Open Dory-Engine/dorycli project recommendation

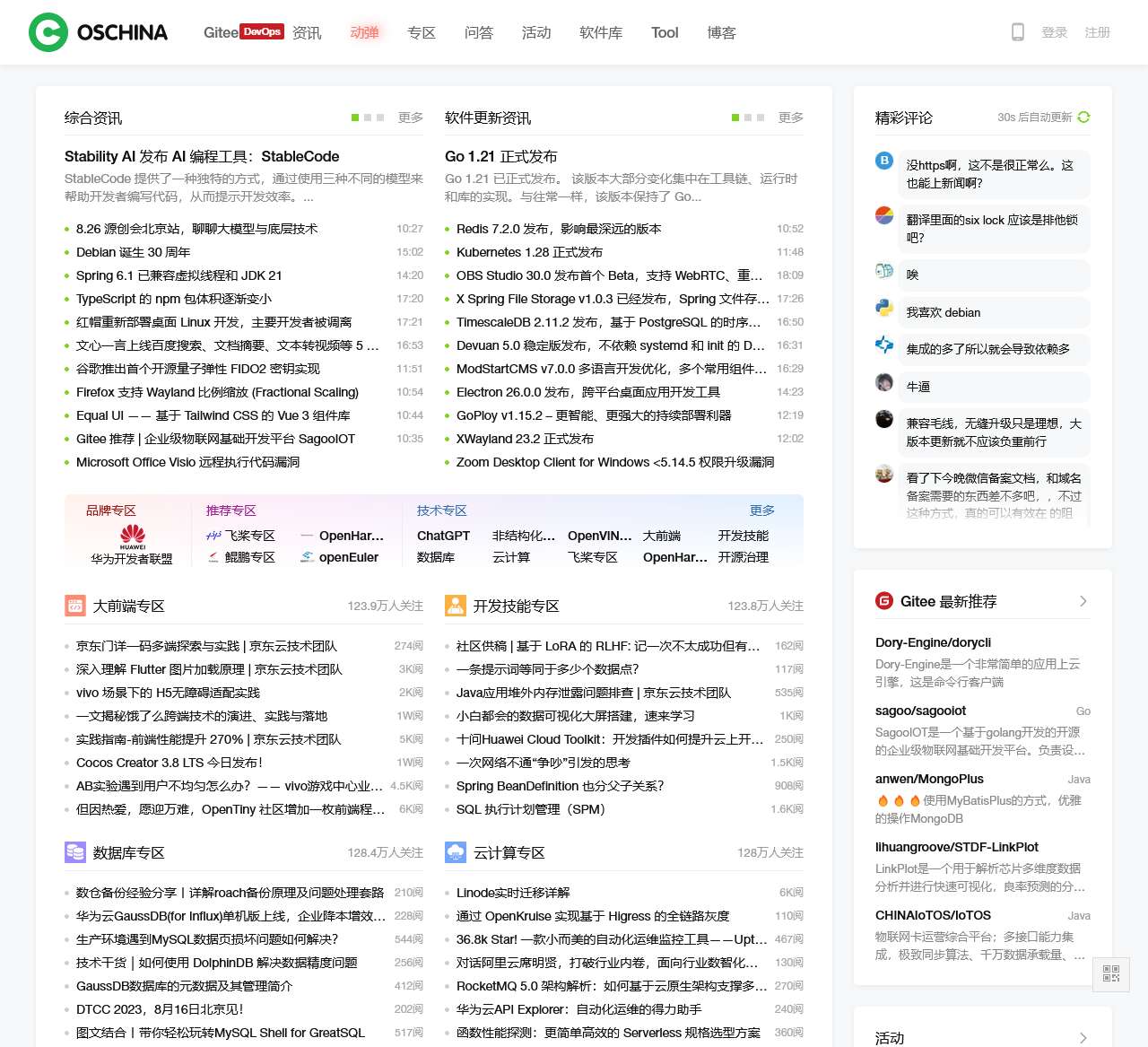coord(933,642)
